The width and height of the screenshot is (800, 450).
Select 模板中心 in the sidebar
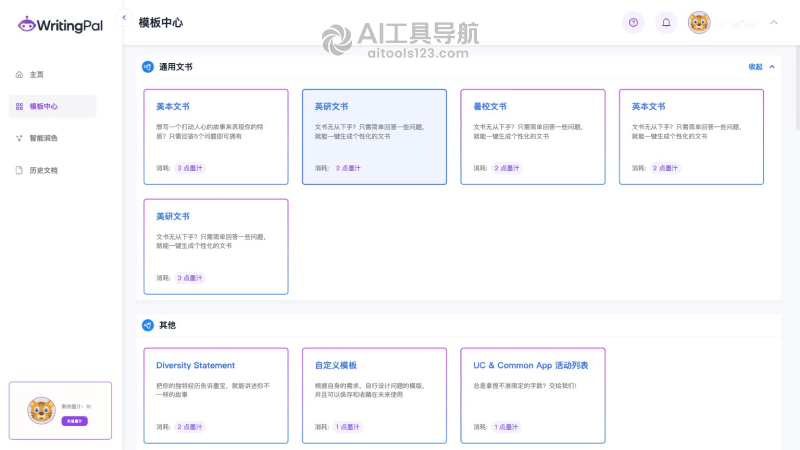53,106
